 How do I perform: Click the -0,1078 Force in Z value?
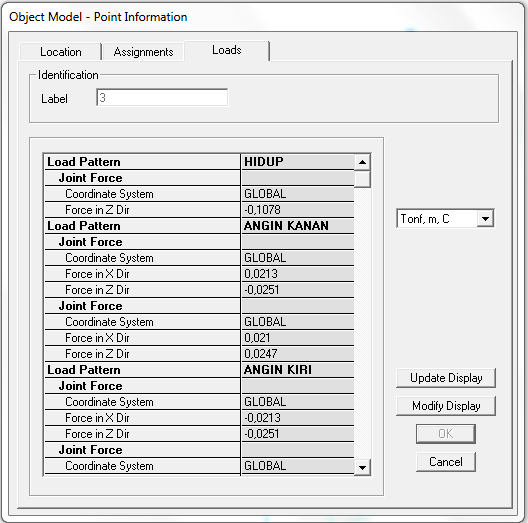298,210
